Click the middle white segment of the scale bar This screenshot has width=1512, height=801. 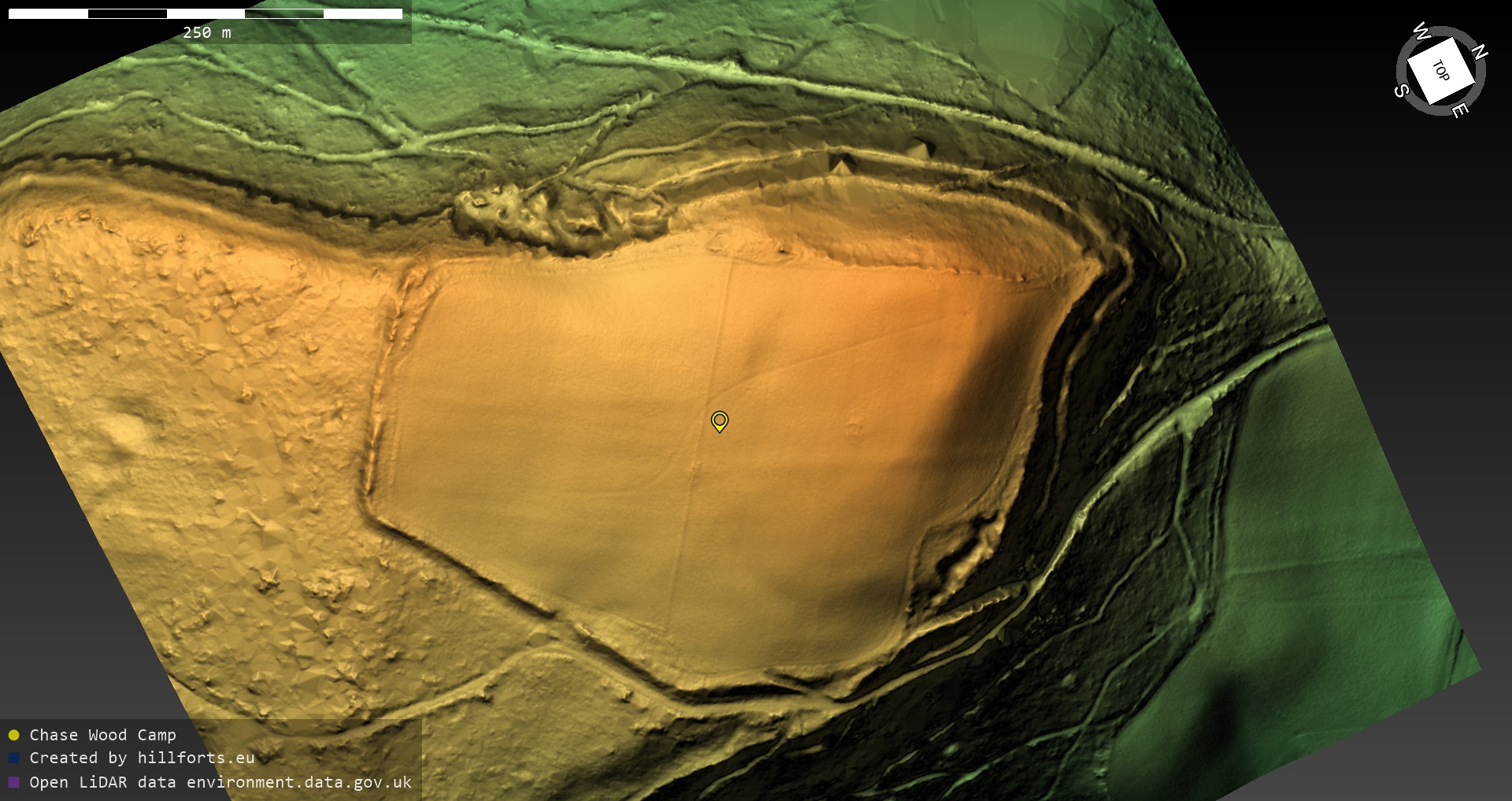click(206, 13)
